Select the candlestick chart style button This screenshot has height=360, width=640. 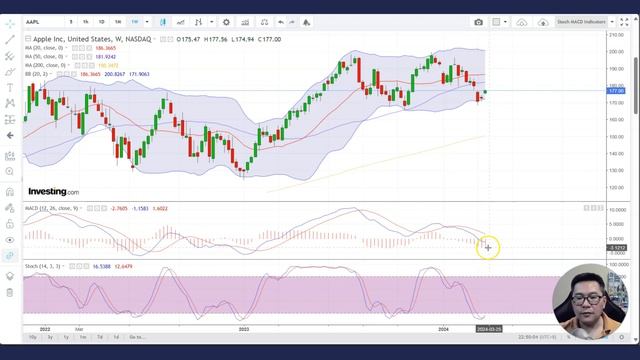point(163,22)
